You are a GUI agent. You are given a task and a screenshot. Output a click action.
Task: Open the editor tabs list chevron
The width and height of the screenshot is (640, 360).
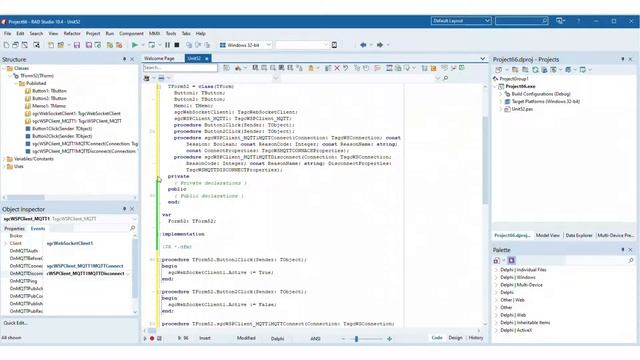coord(482,59)
